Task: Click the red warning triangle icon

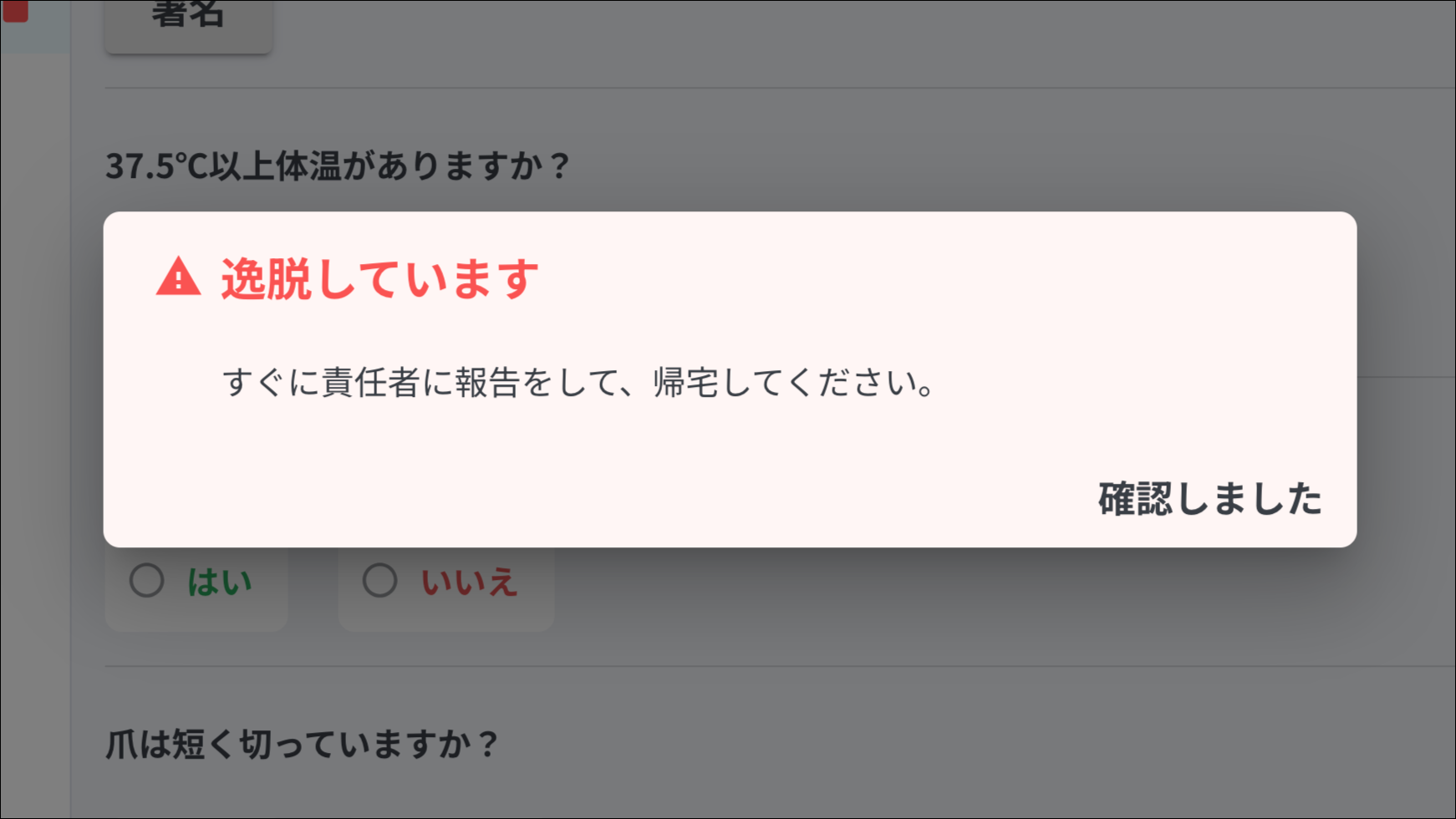Action: pyautogui.click(x=178, y=277)
